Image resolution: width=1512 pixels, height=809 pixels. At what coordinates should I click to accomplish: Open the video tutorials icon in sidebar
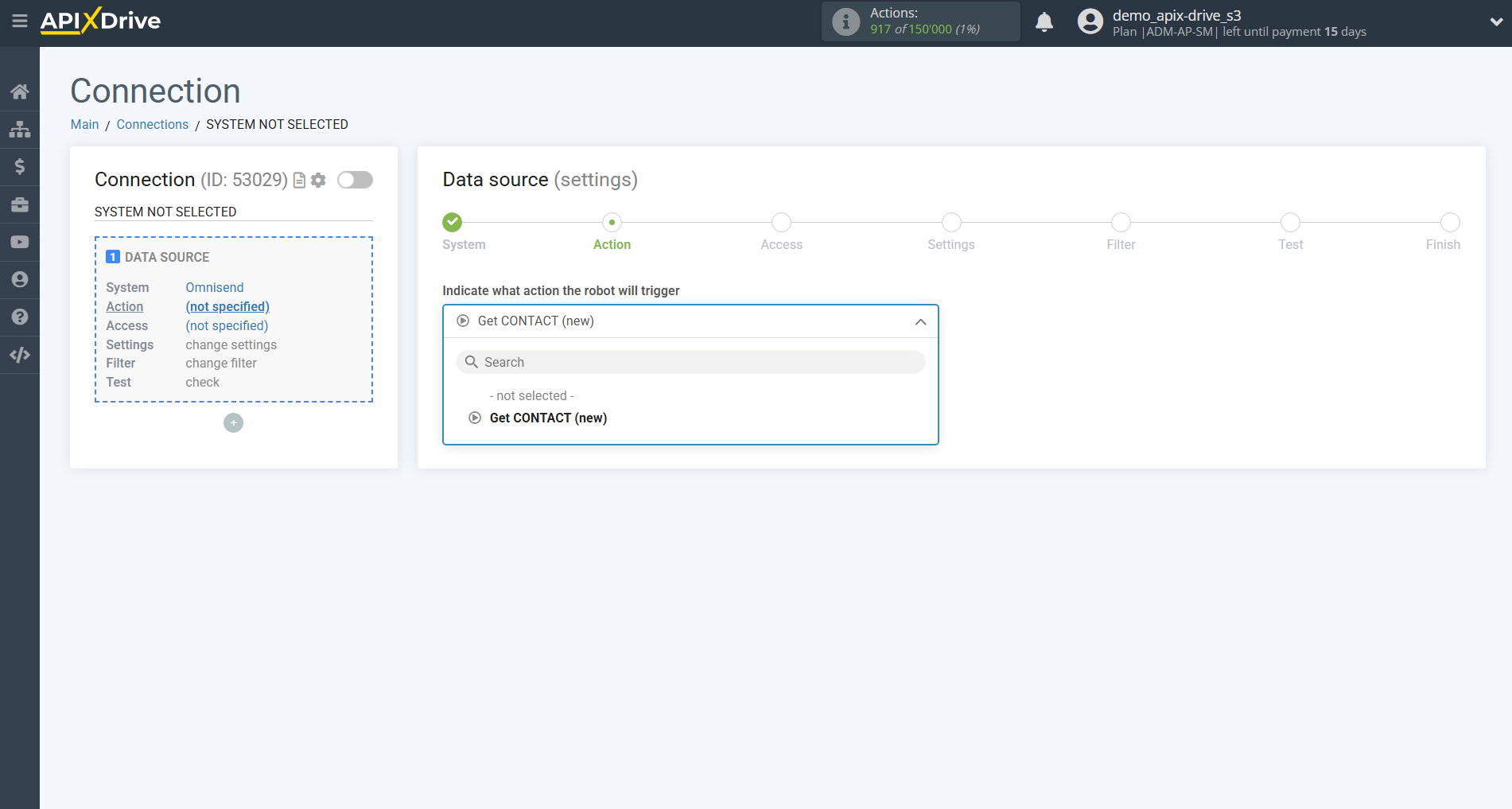coord(20,241)
